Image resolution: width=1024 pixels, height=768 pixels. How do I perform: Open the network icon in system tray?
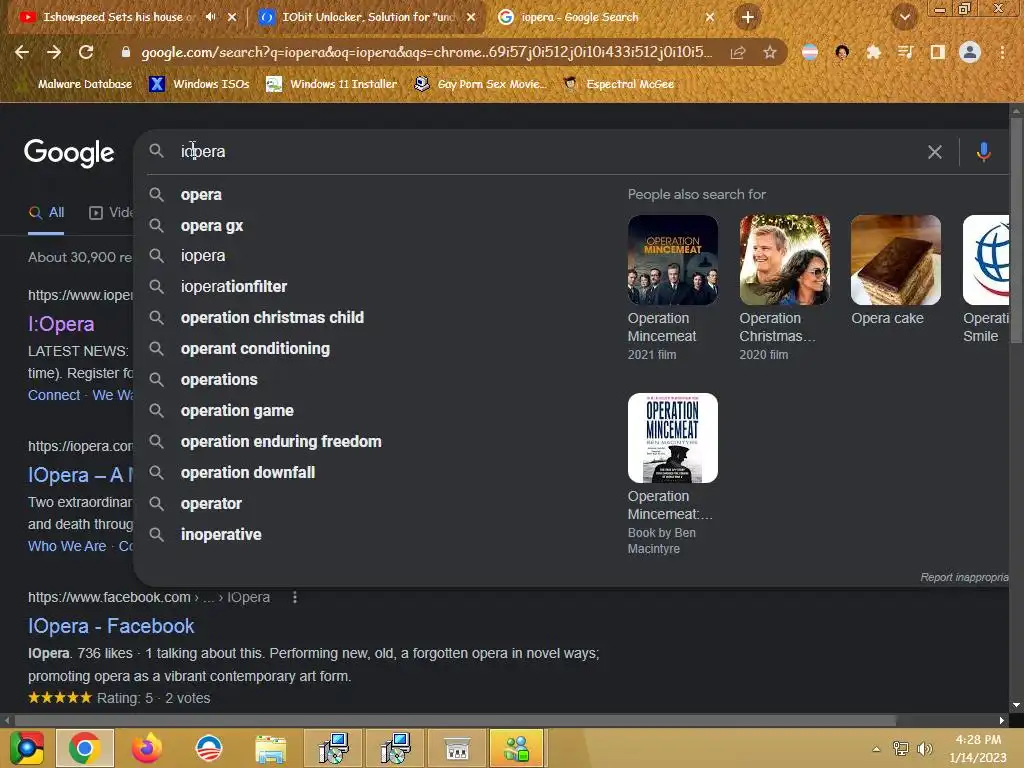(x=901, y=748)
